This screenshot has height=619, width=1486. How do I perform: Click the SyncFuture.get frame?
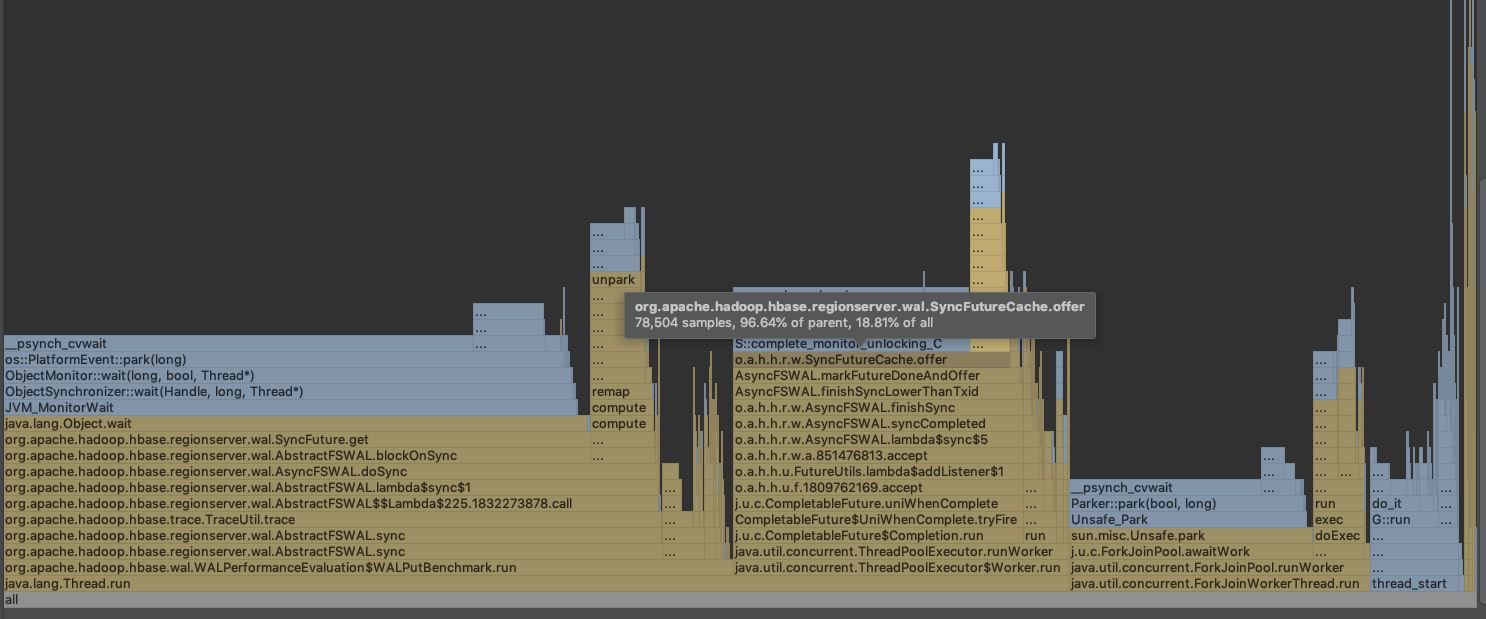coord(296,439)
